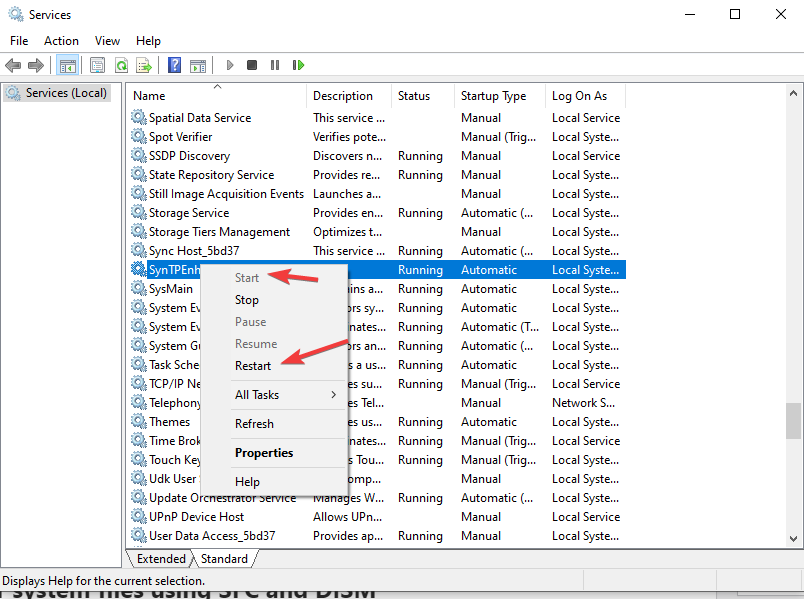Switch to the Standard tab

224,558
